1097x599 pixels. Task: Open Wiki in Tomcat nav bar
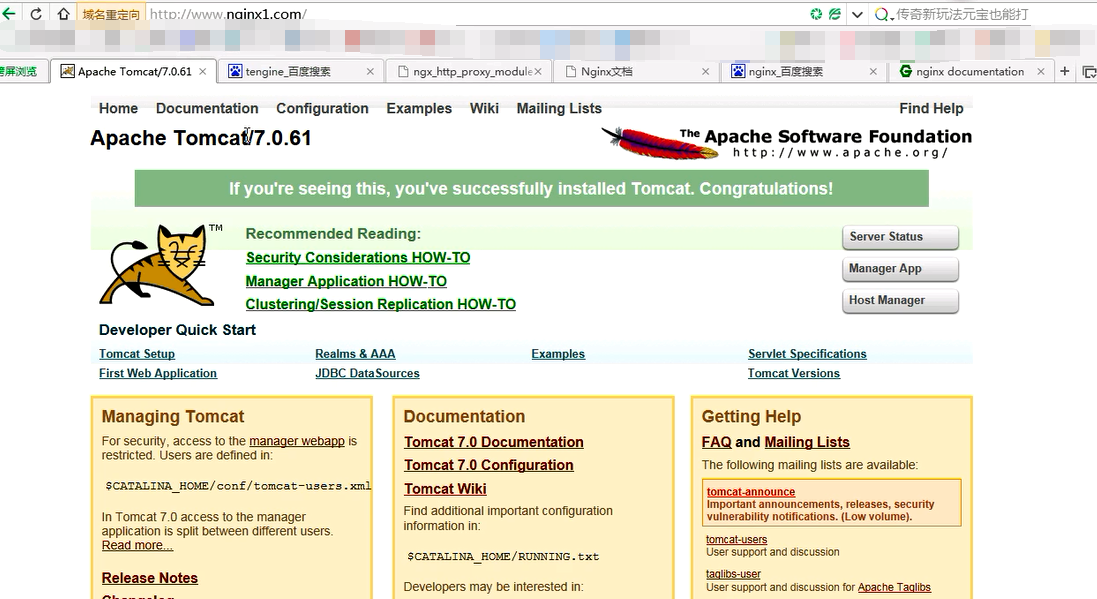coord(484,108)
